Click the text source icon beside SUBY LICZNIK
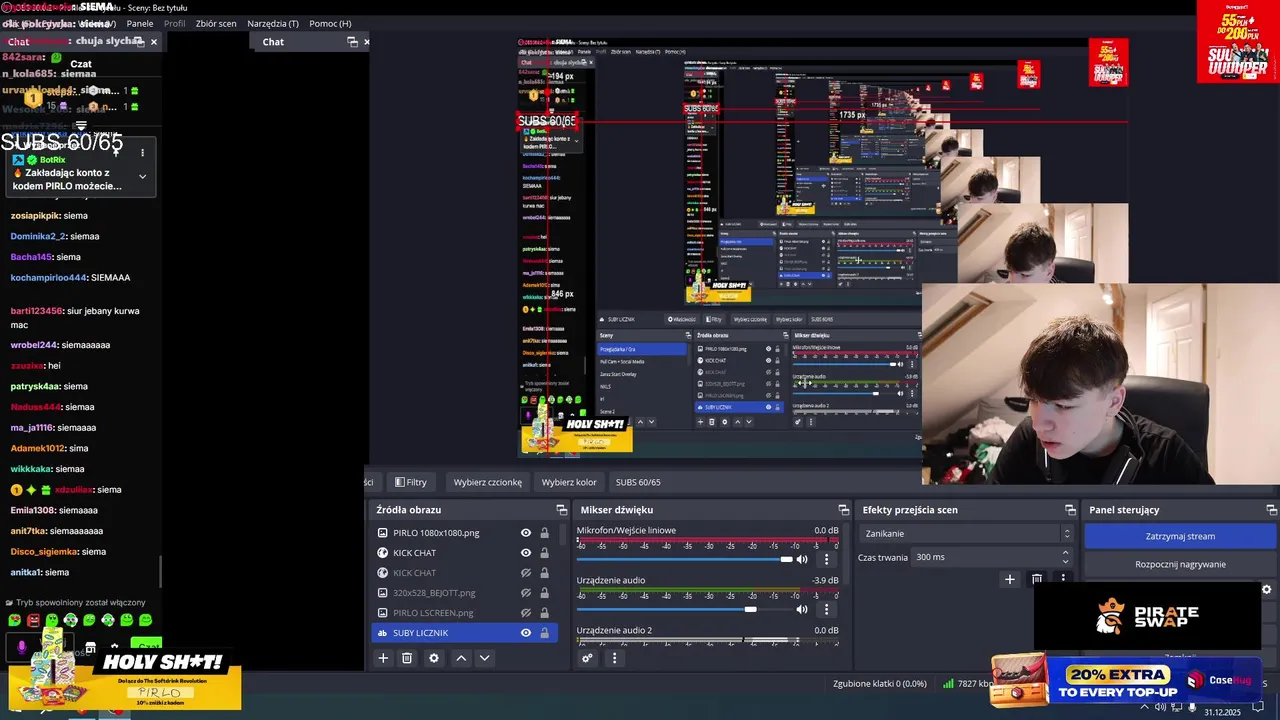This screenshot has height=720, width=1280. click(x=383, y=633)
